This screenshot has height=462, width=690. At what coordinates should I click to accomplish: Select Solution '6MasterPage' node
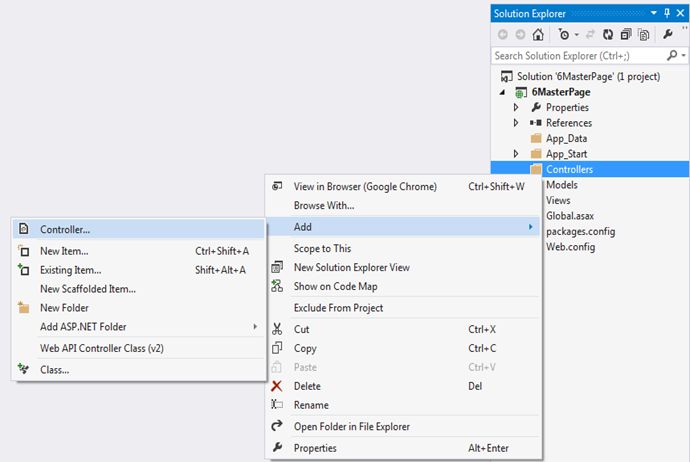coord(588,77)
